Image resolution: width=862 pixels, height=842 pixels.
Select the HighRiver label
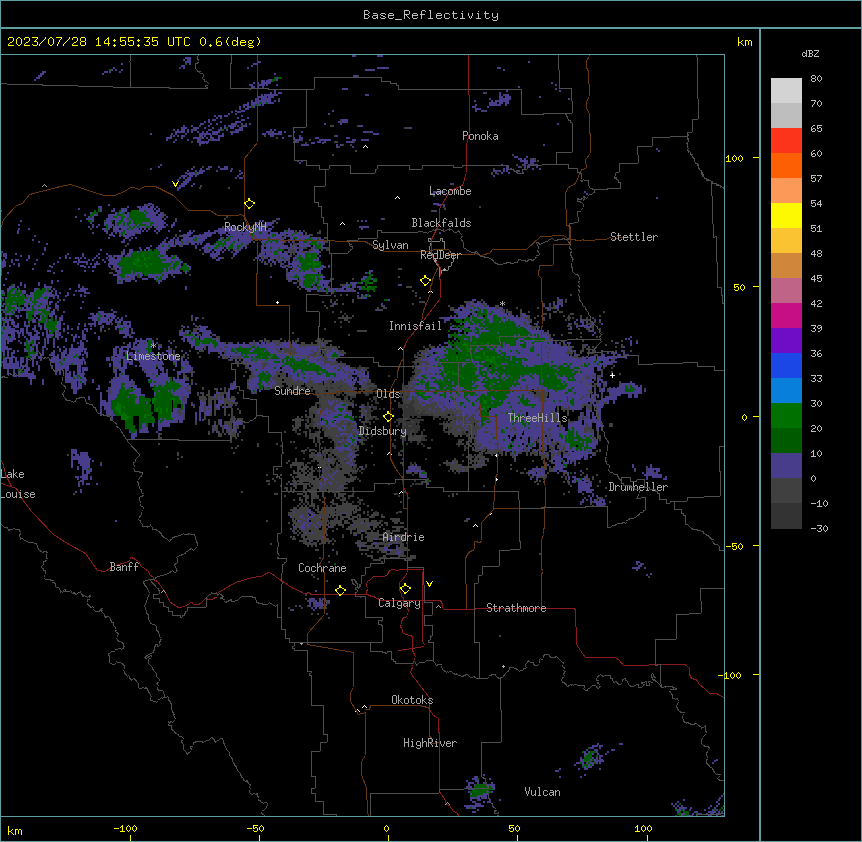(x=429, y=743)
